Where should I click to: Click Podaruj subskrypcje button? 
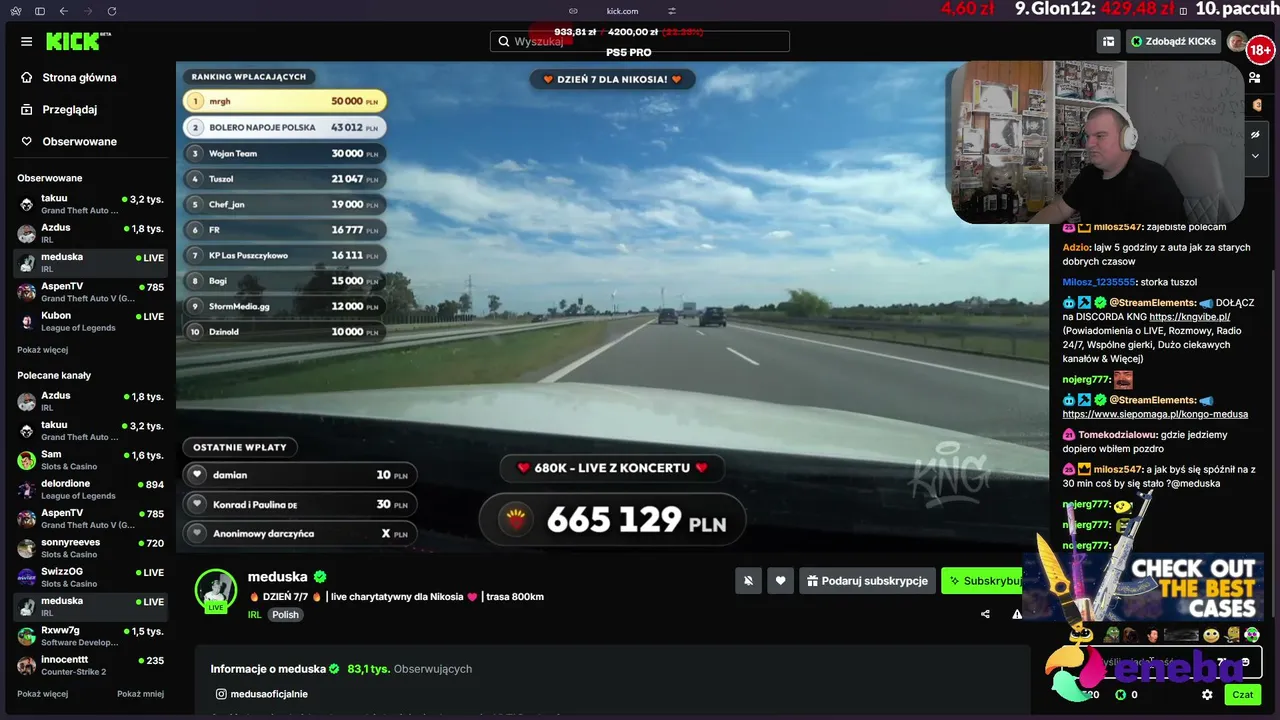click(867, 581)
